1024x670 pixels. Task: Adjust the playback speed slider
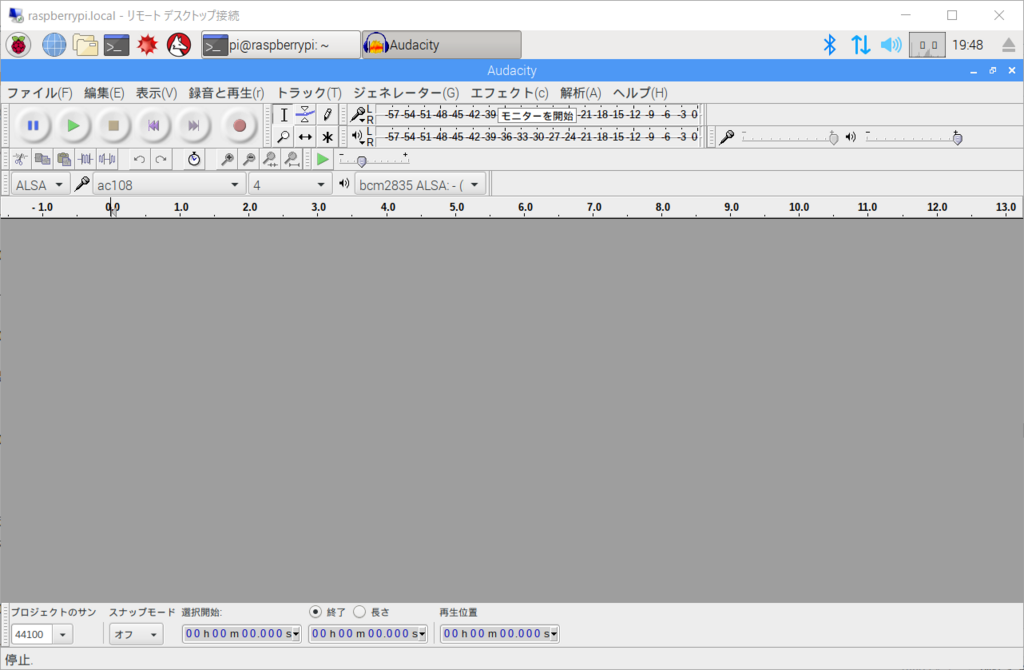click(374, 160)
